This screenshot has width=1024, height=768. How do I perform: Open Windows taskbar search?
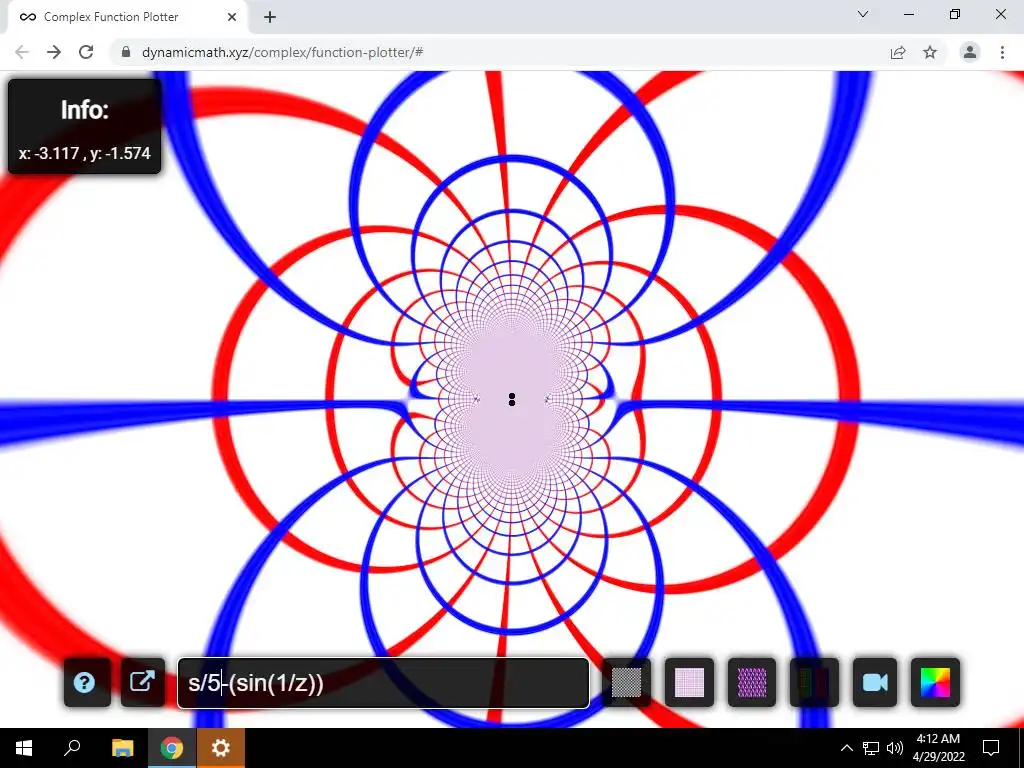[72, 748]
